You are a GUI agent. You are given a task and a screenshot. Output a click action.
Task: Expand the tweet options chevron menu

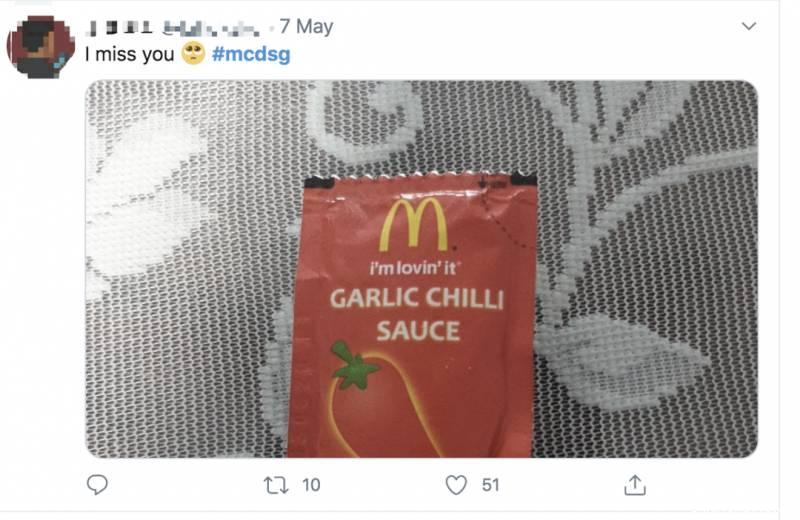[748, 26]
